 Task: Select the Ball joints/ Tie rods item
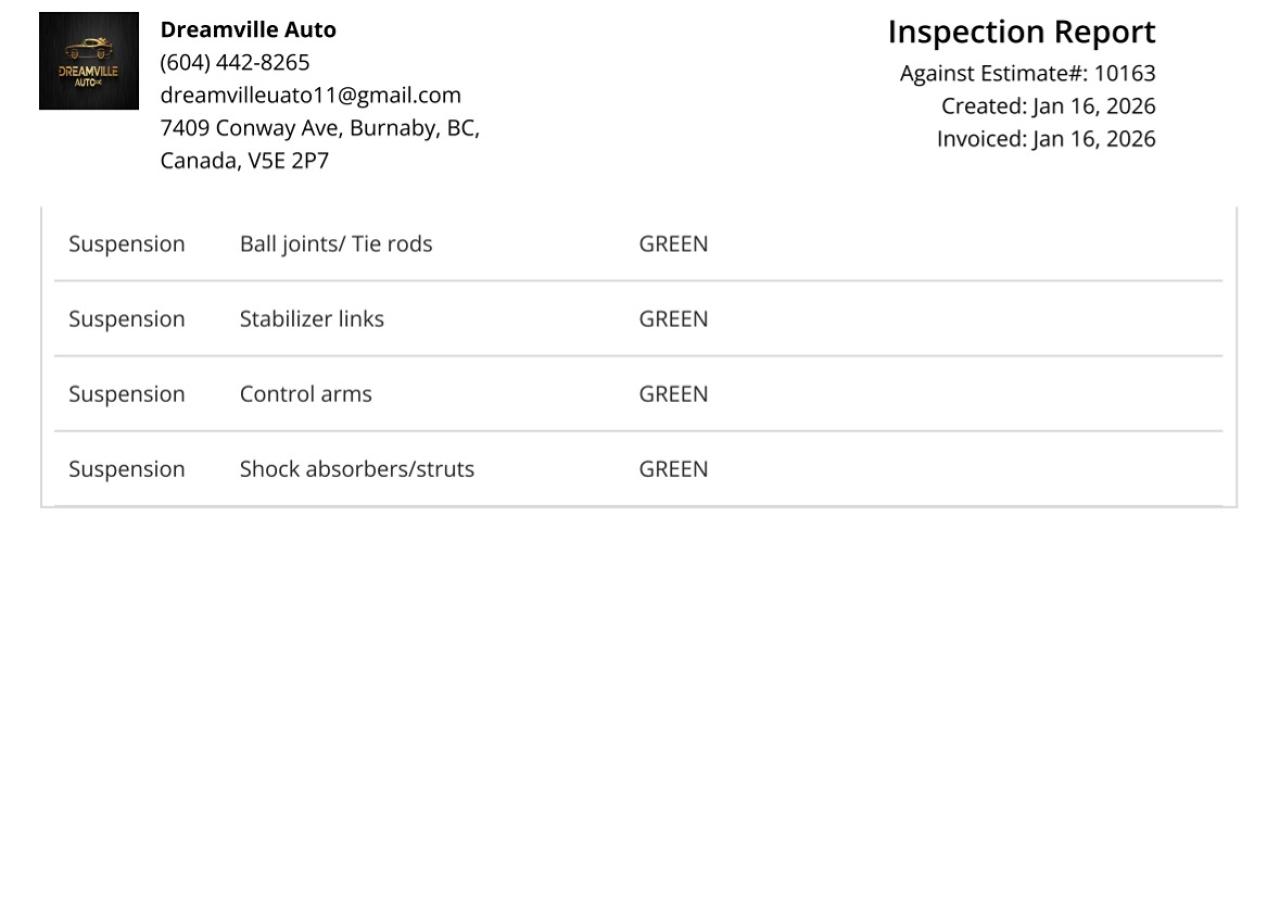pyautogui.click(x=336, y=245)
